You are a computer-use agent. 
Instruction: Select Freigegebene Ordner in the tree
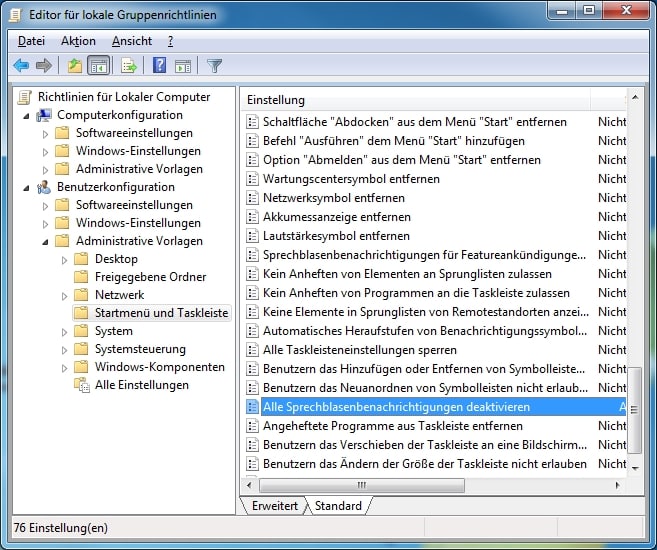pyautogui.click(x=150, y=277)
